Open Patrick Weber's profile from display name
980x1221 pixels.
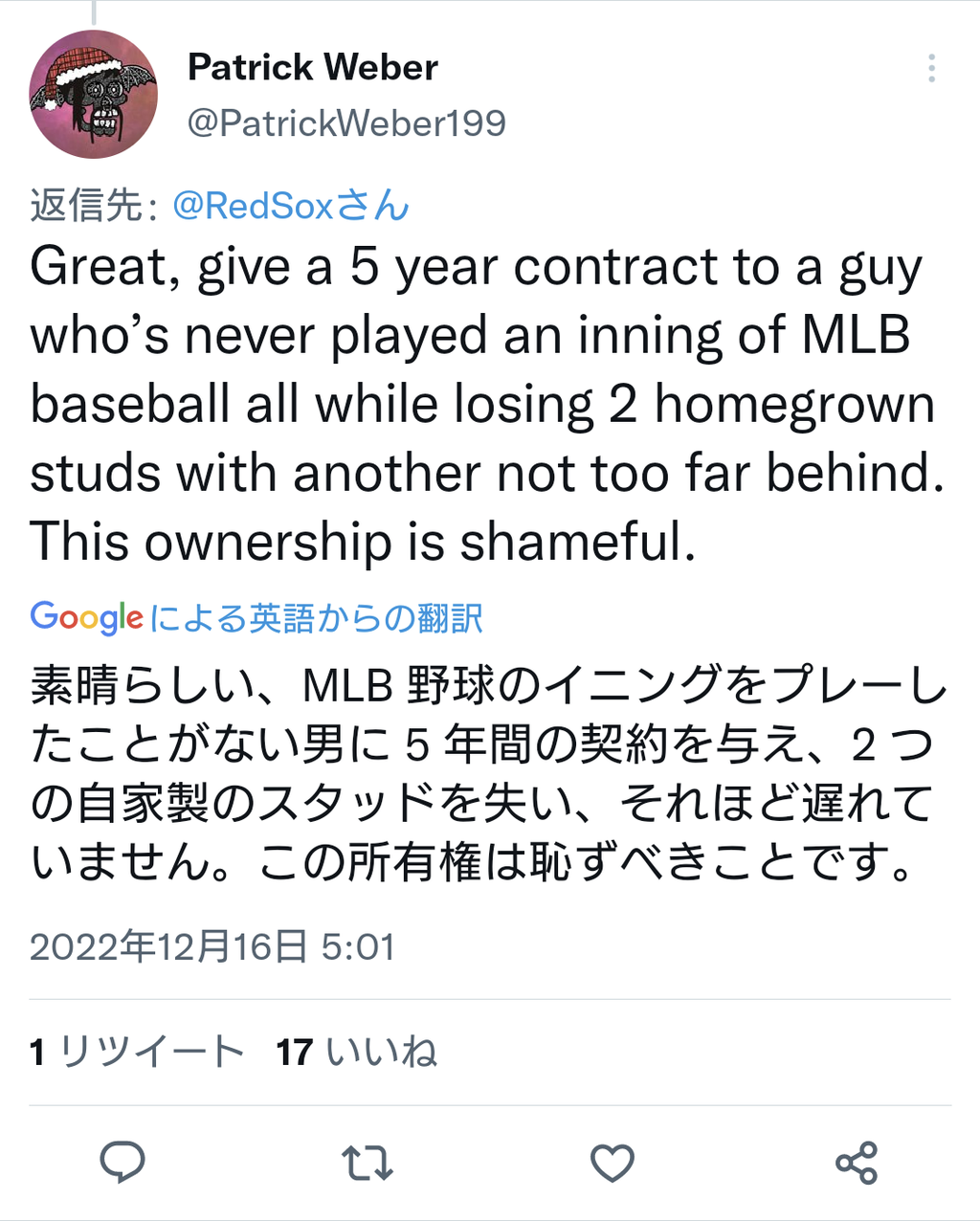312,67
